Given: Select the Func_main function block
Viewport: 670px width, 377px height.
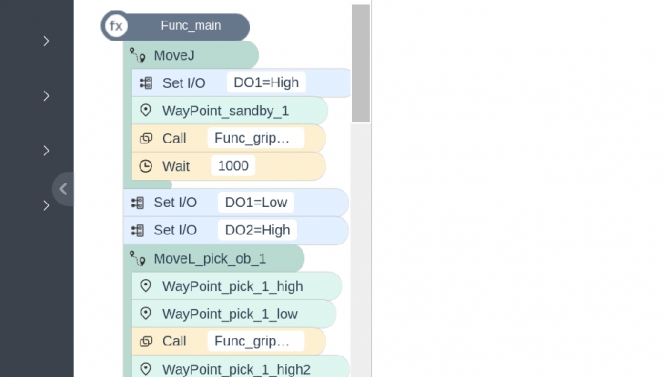Looking at the screenshot, I should pos(175,26).
